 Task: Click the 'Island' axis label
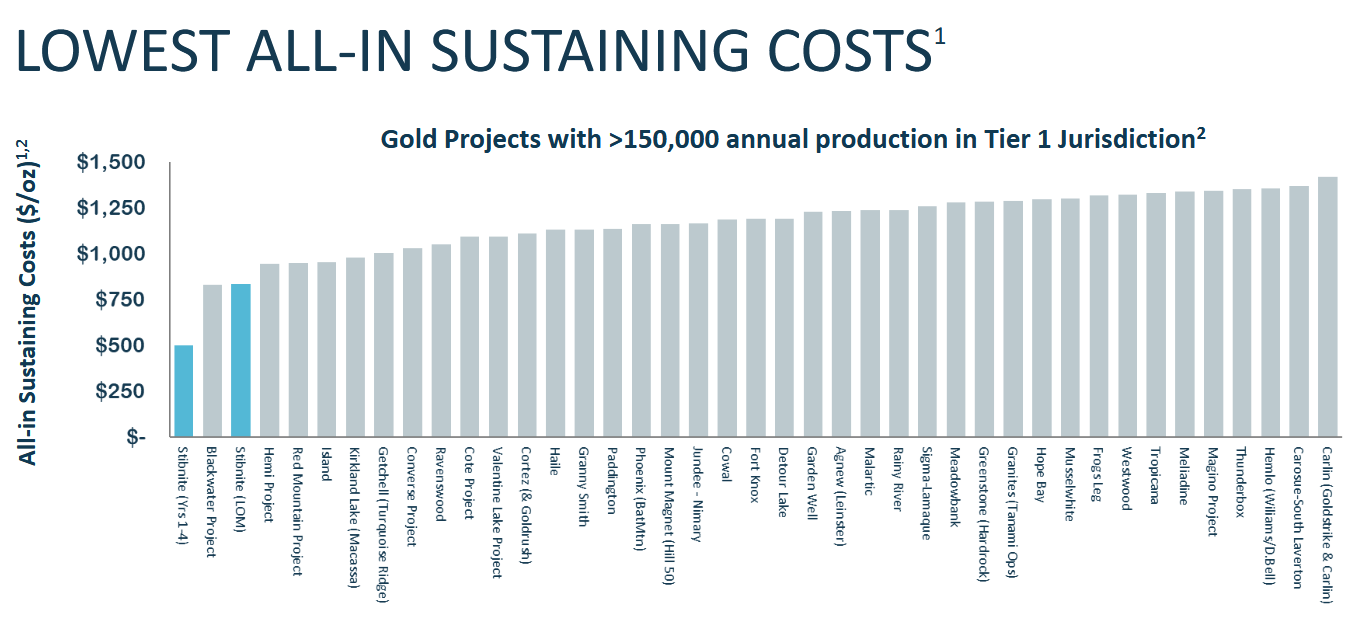click(326, 463)
